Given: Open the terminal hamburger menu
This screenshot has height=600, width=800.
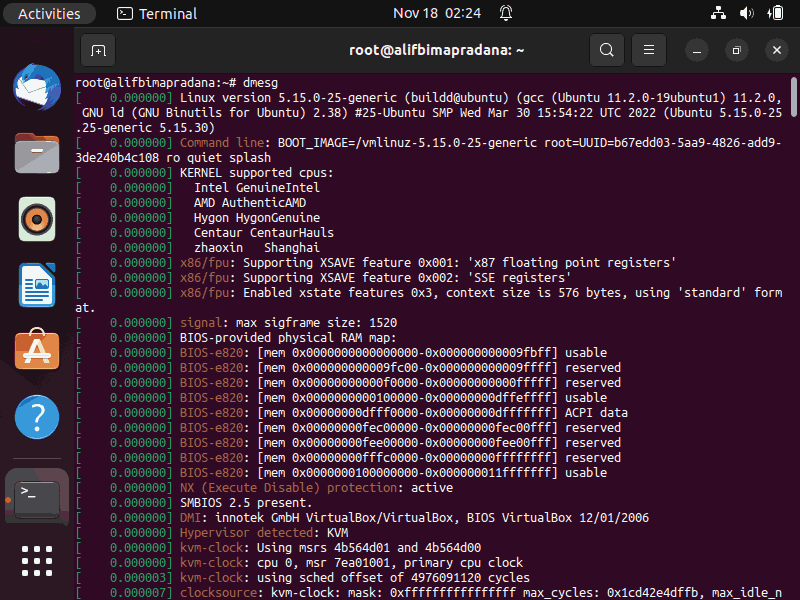Looking at the screenshot, I should tap(648, 50).
